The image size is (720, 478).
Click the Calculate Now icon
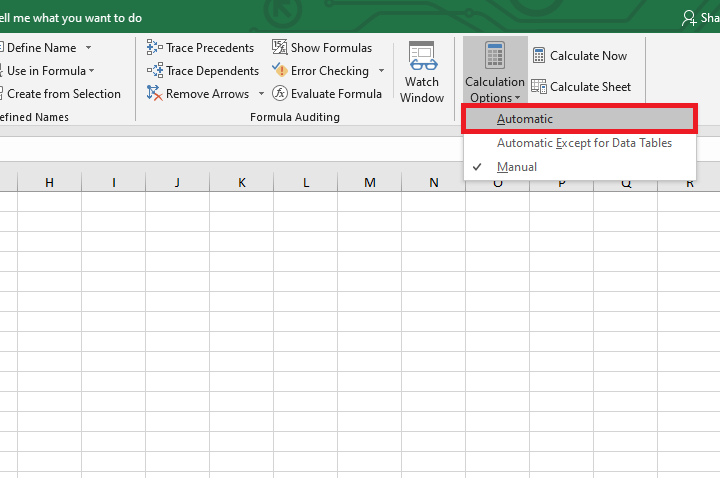(539, 56)
